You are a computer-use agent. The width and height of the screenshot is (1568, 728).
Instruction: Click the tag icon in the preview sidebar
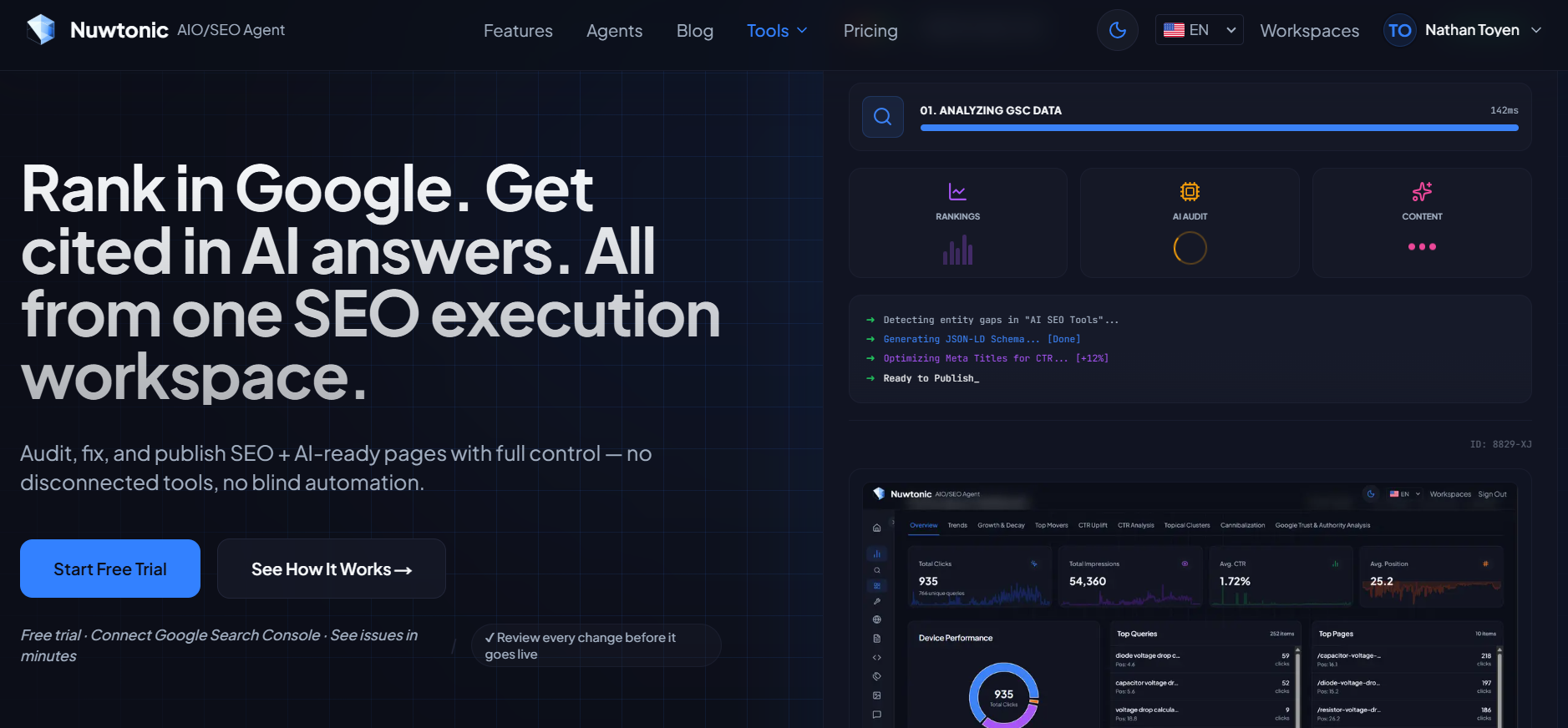click(x=876, y=676)
